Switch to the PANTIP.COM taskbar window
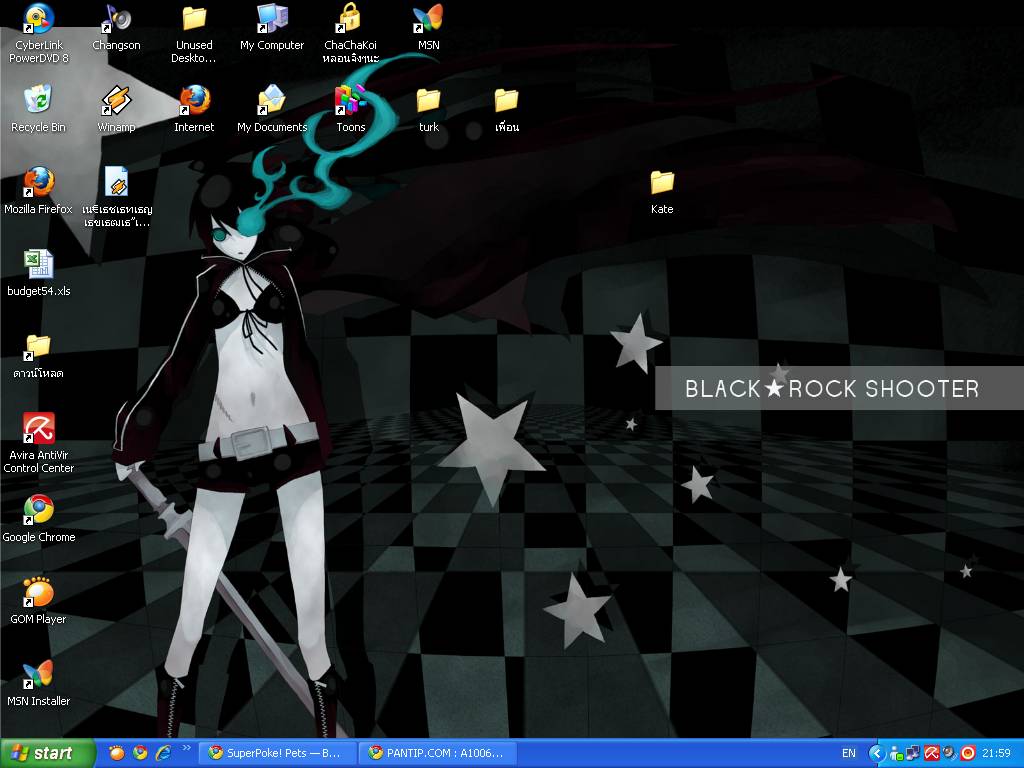 440,753
